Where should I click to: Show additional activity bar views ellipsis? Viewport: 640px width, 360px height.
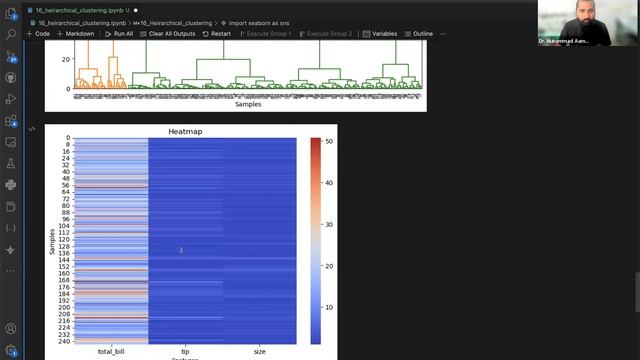[x=11, y=271]
